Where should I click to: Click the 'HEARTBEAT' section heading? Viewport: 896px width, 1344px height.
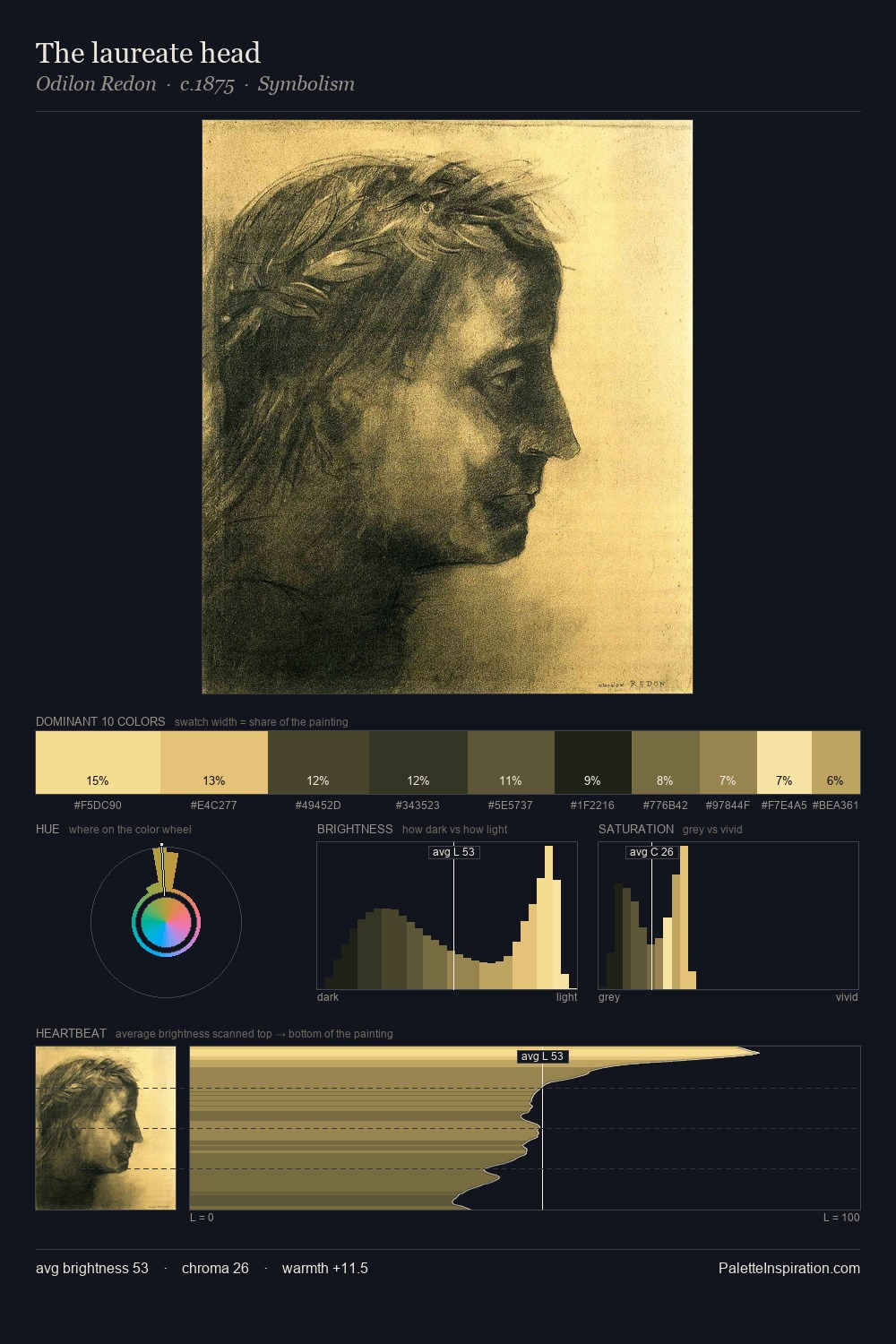pyautogui.click(x=71, y=1033)
